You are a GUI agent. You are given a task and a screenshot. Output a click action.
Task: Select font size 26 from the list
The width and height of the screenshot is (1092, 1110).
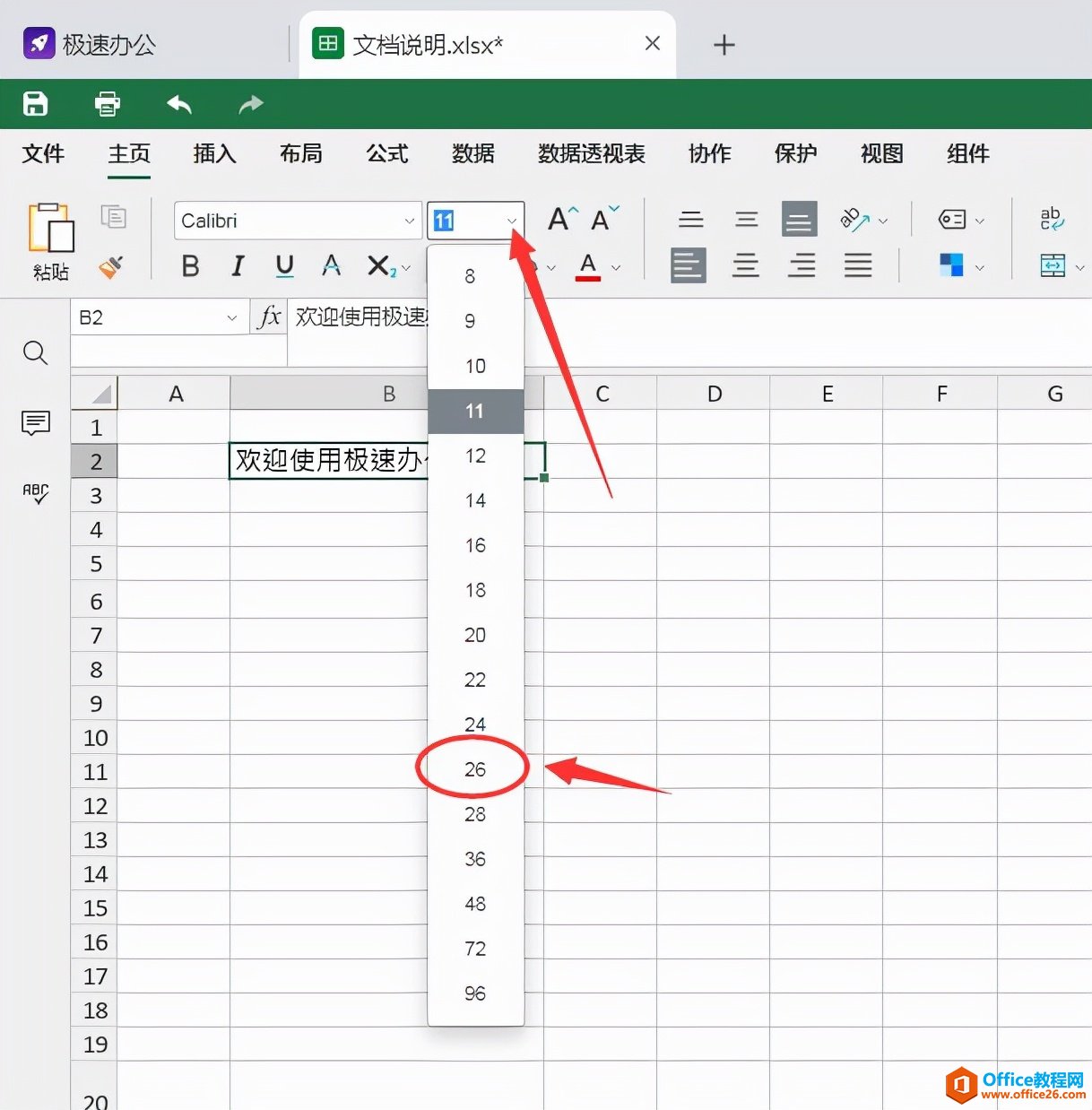(x=474, y=769)
